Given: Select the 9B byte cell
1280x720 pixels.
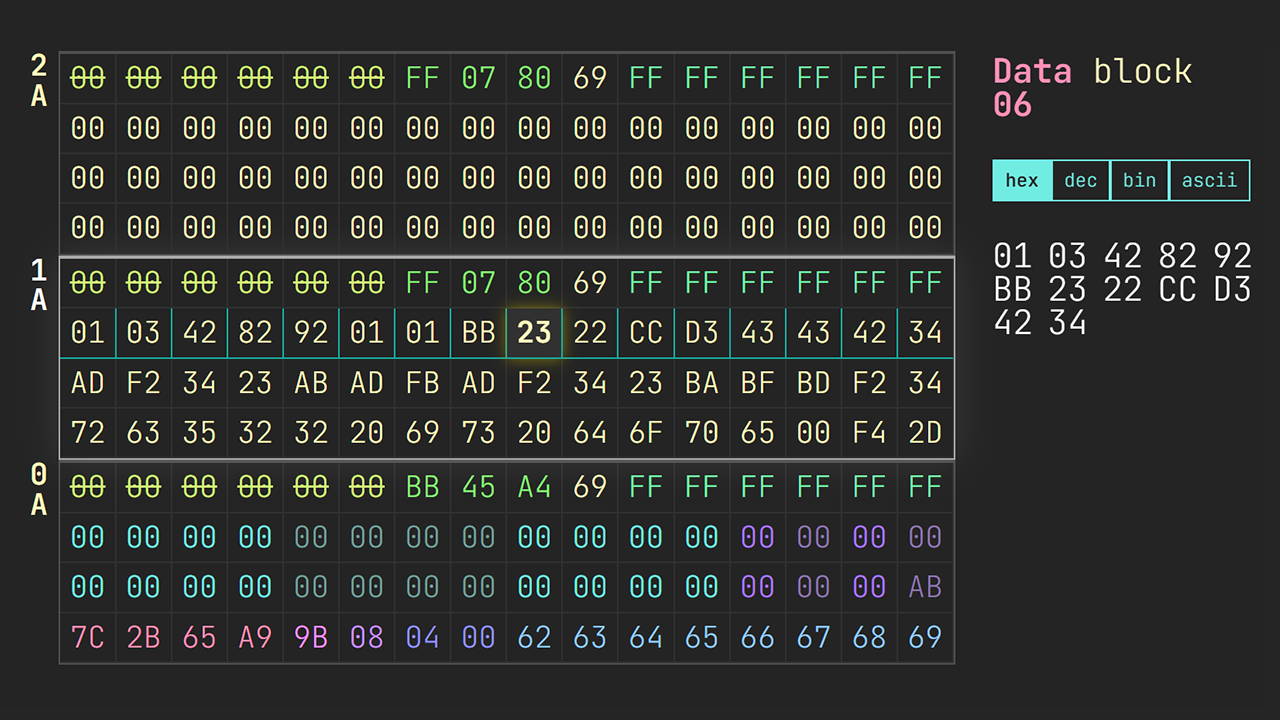Looking at the screenshot, I should coord(311,638).
